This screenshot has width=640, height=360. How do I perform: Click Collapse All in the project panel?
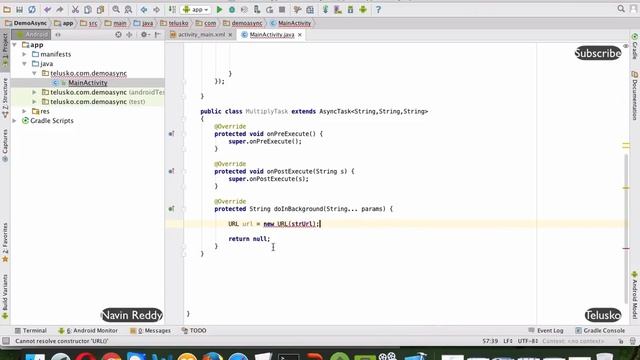tap(129, 35)
